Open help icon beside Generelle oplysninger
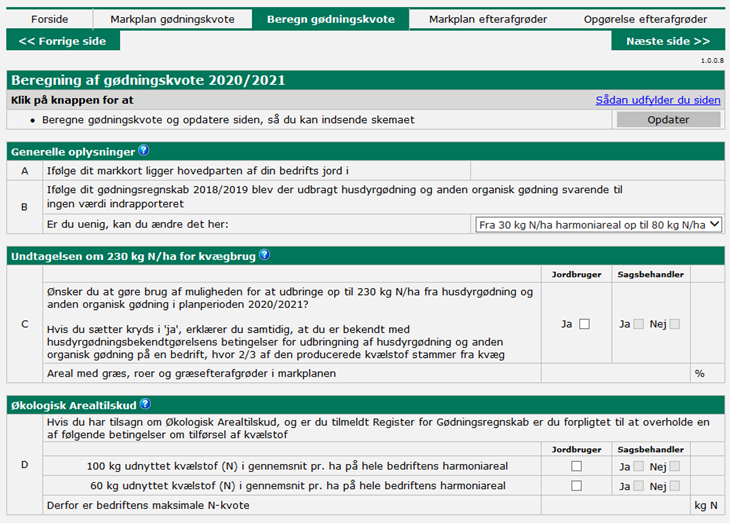This screenshot has height=523, width=730. [x=144, y=151]
